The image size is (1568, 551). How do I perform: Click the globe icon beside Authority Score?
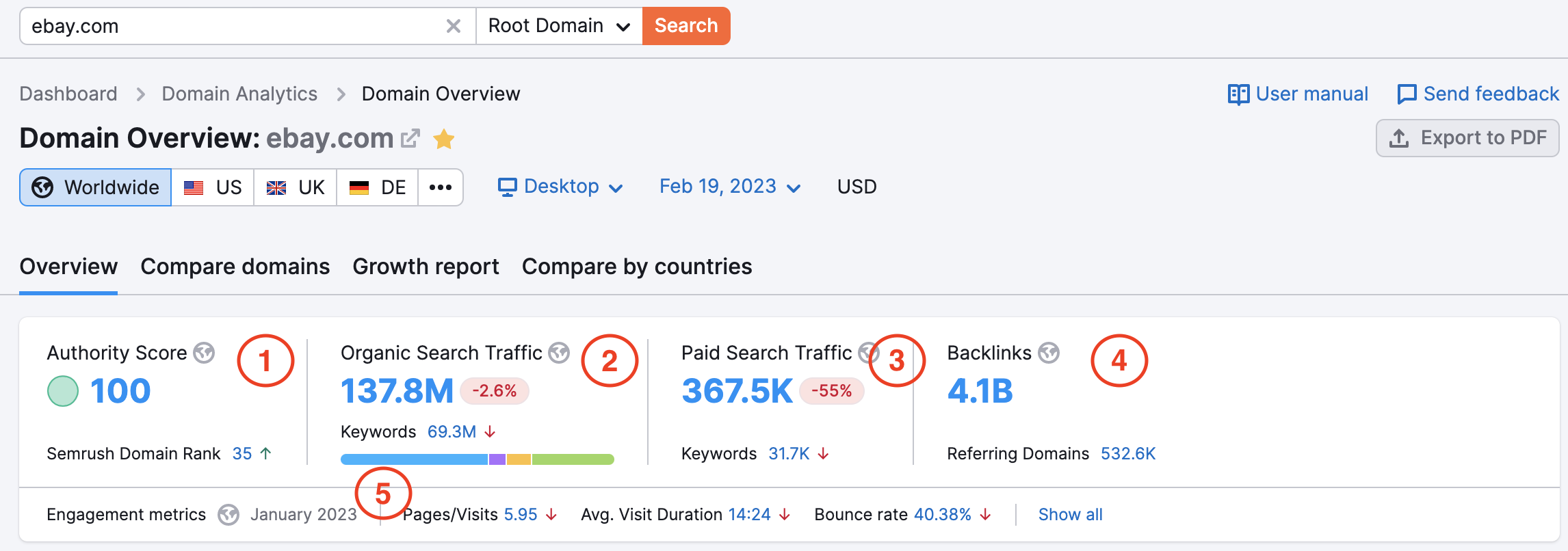204,353
